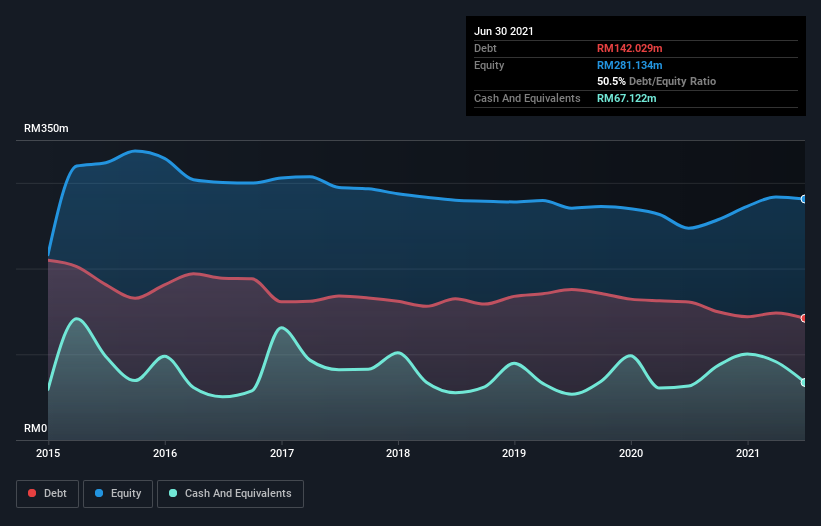The height and width of the screenshot is (526, 821).
Task: Click the Equity endpoint marker at Jun 2021
Action: (804, 199)
